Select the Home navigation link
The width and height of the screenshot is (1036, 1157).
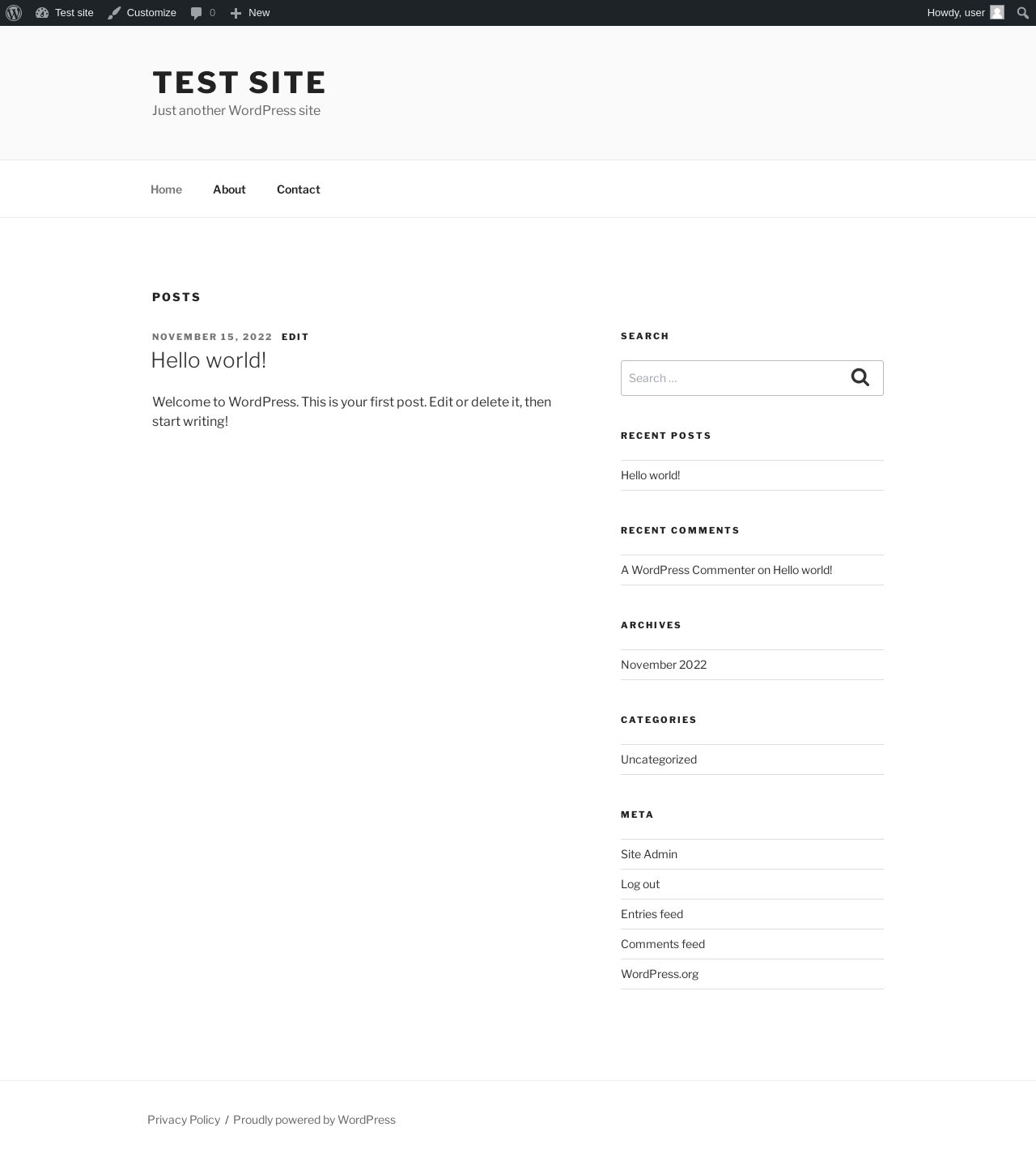tap(166, 189)
